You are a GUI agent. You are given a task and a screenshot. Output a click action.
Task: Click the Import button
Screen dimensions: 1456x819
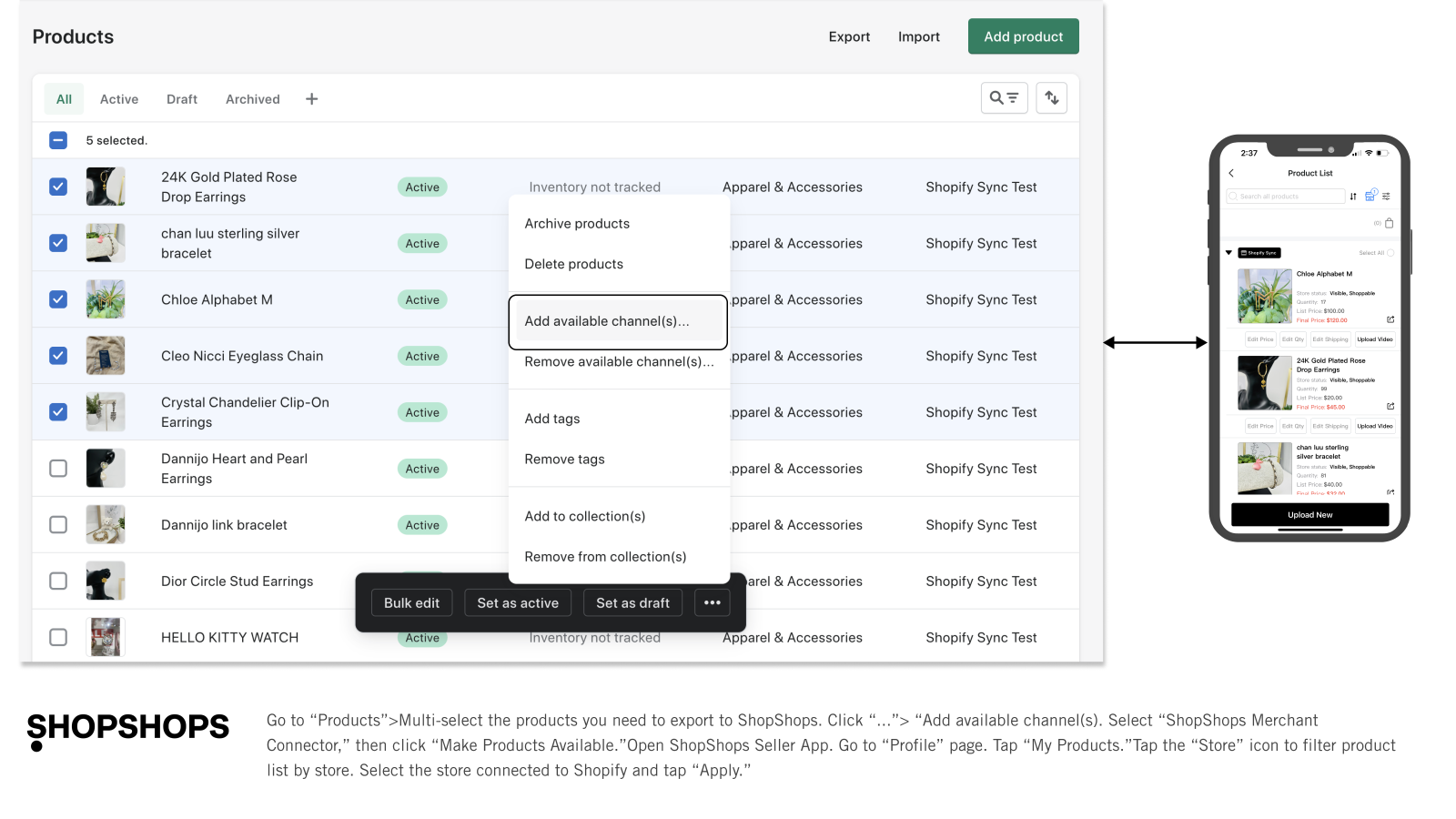coord(918,36)
